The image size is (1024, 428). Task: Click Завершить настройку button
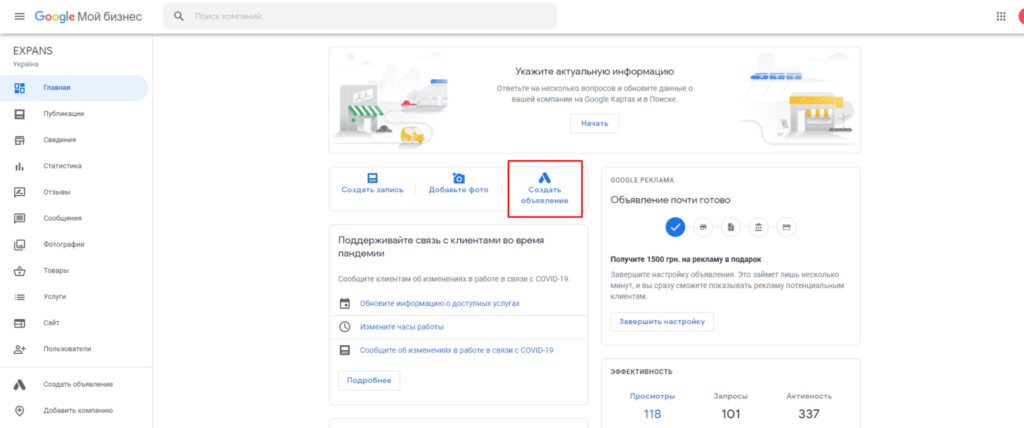tap(662, 322)
